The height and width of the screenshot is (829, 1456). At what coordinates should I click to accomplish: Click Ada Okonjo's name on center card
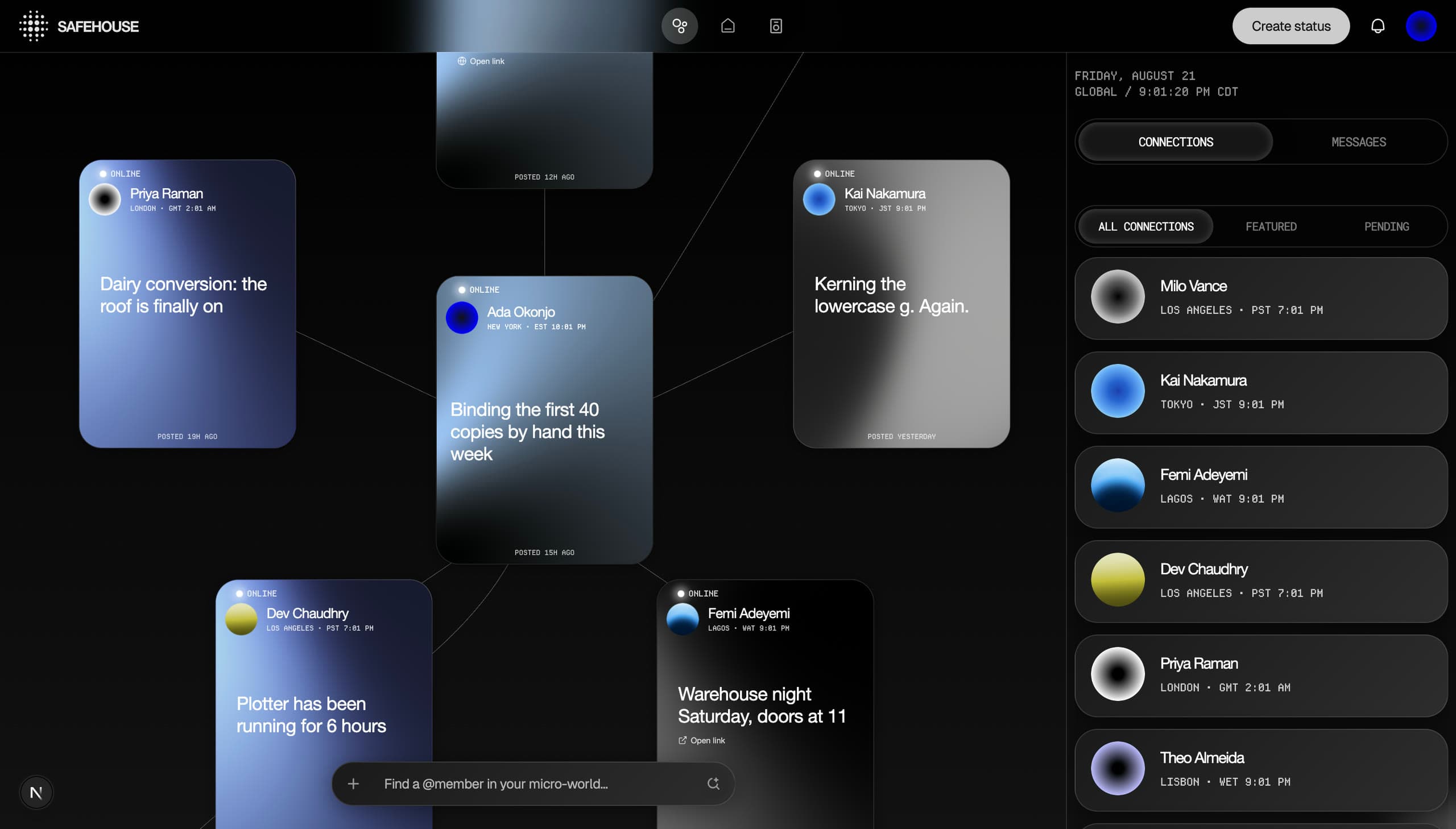pyautogui.click(x=520, y=312)
